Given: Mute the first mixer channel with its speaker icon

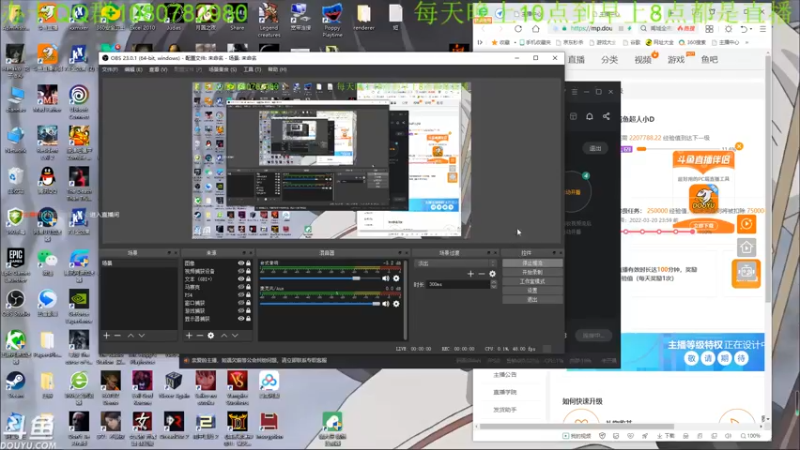Looking at the screenshot, I should click(x=386, y=279).
